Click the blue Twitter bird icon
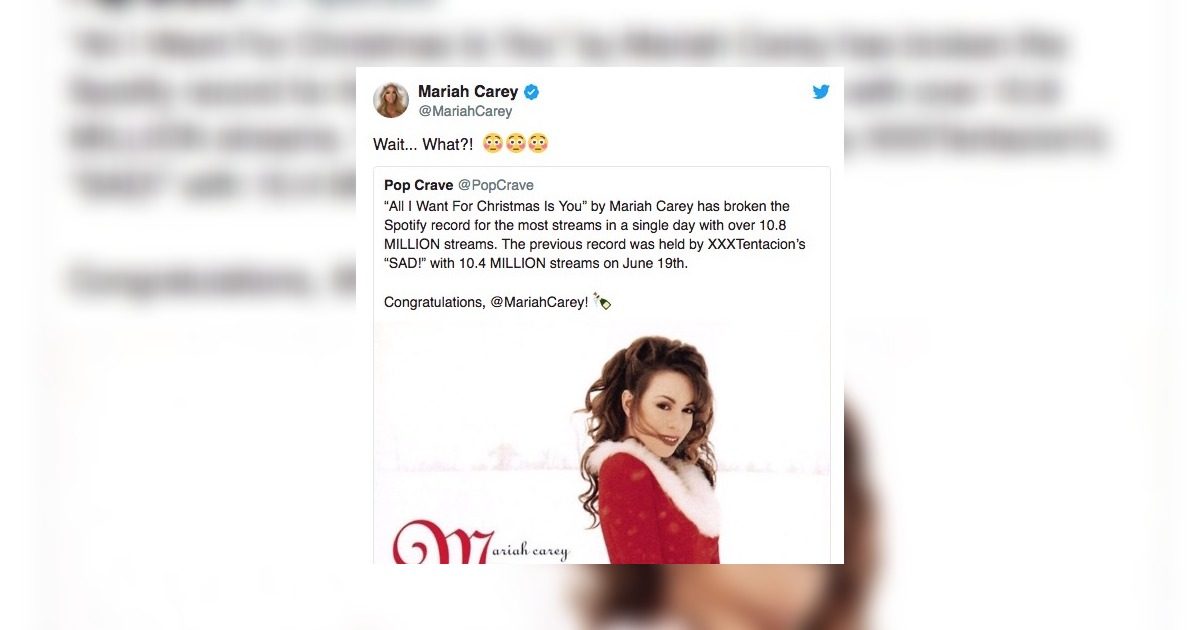Image resolution: width=1200 pixels, height=630 pixels. pyautogui.click(x=821, y=92)
